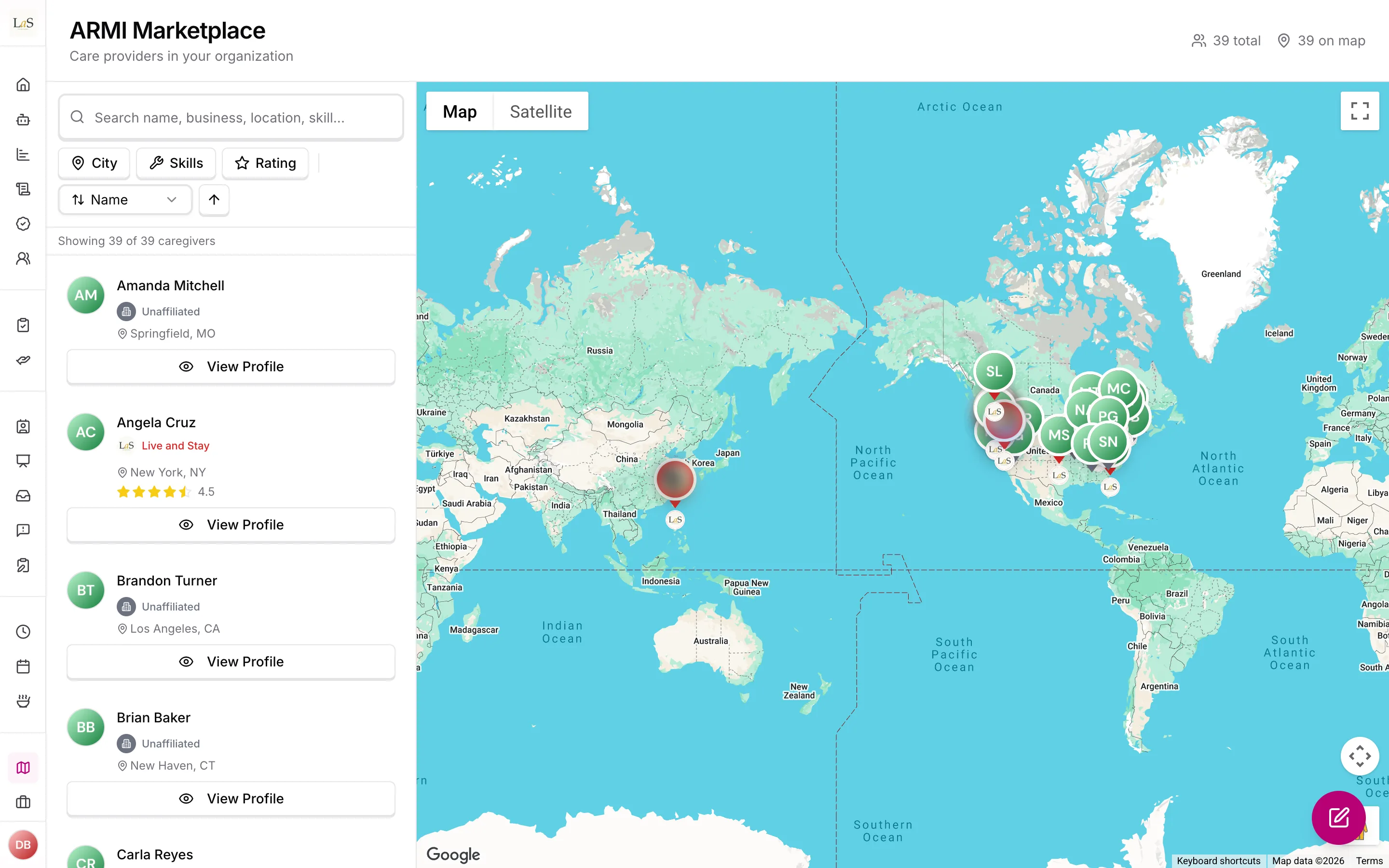Open the City filter
1389x868 pixels.
(x=94, y=163)
